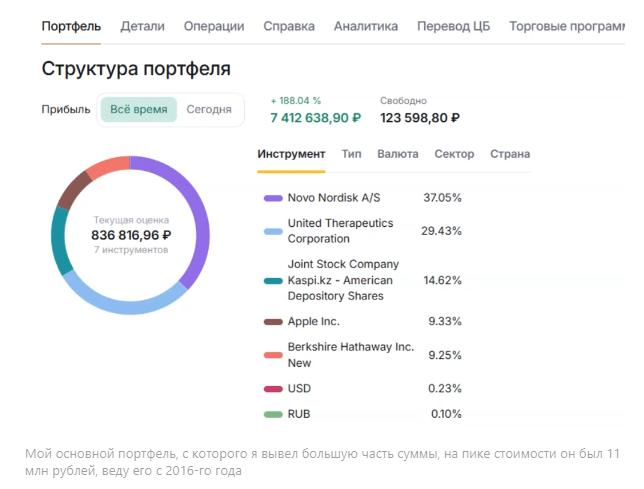
Task: Show breakdown by Валюта
Action: coord(398,154)
